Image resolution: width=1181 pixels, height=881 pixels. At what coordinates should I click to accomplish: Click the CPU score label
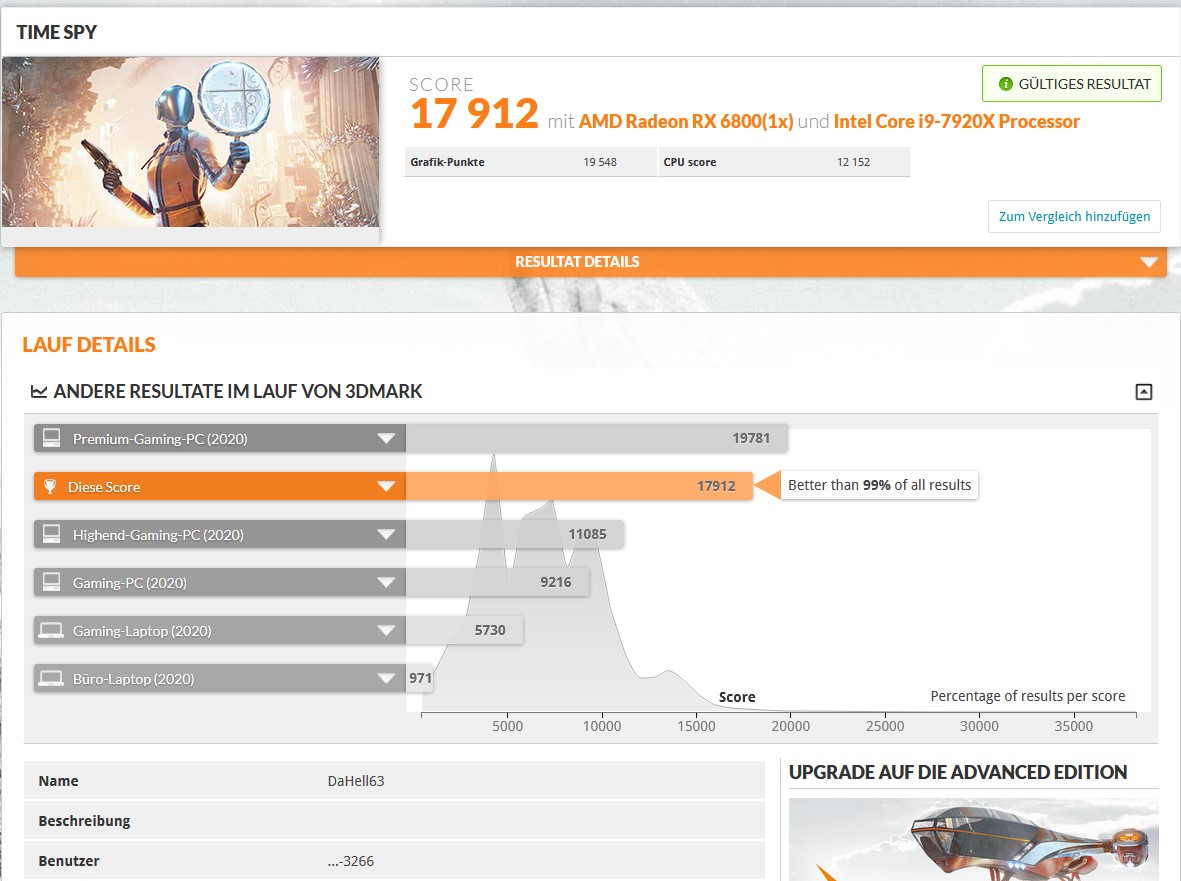point(689,162)
